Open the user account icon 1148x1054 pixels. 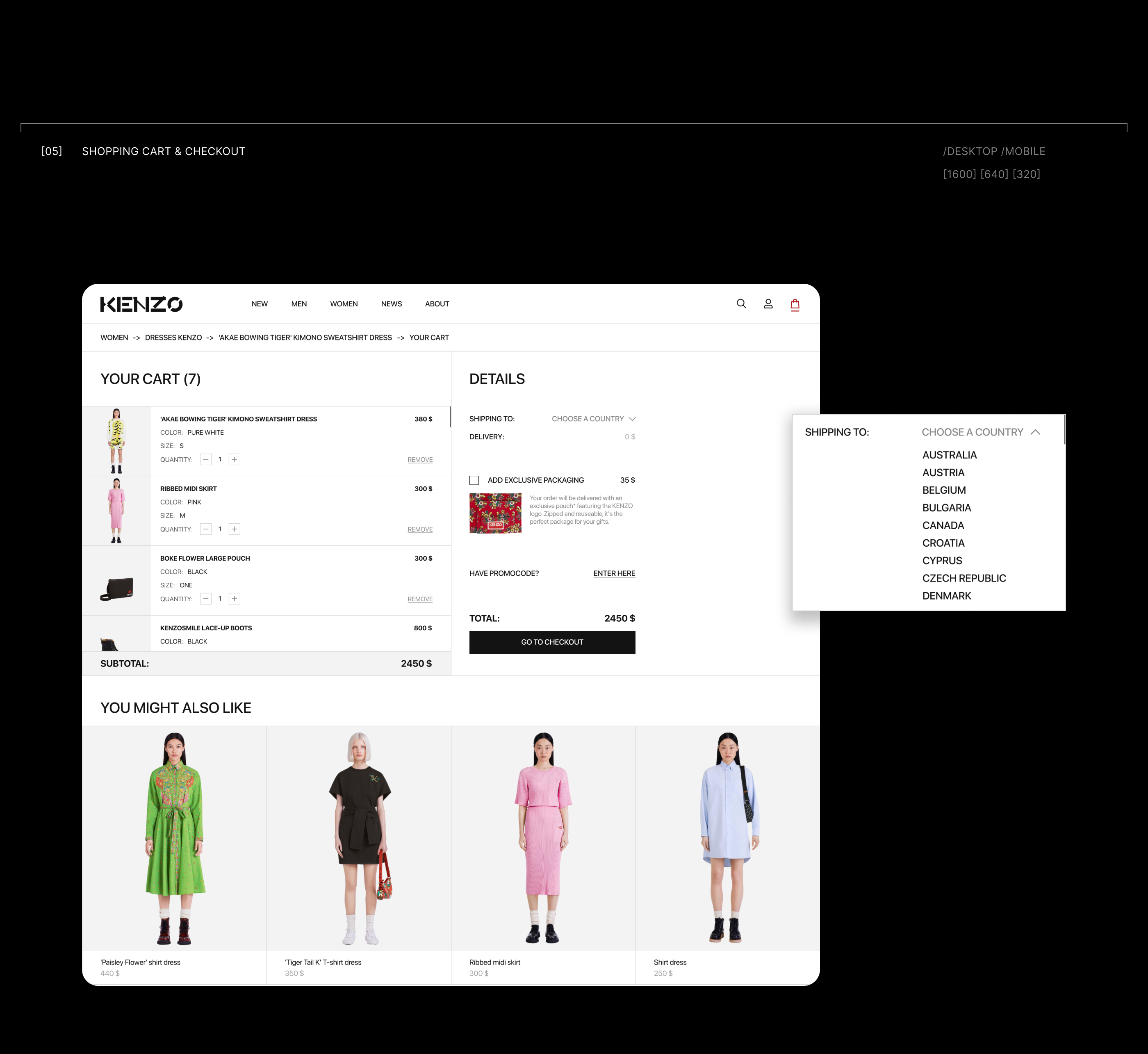tap(768, 304)
